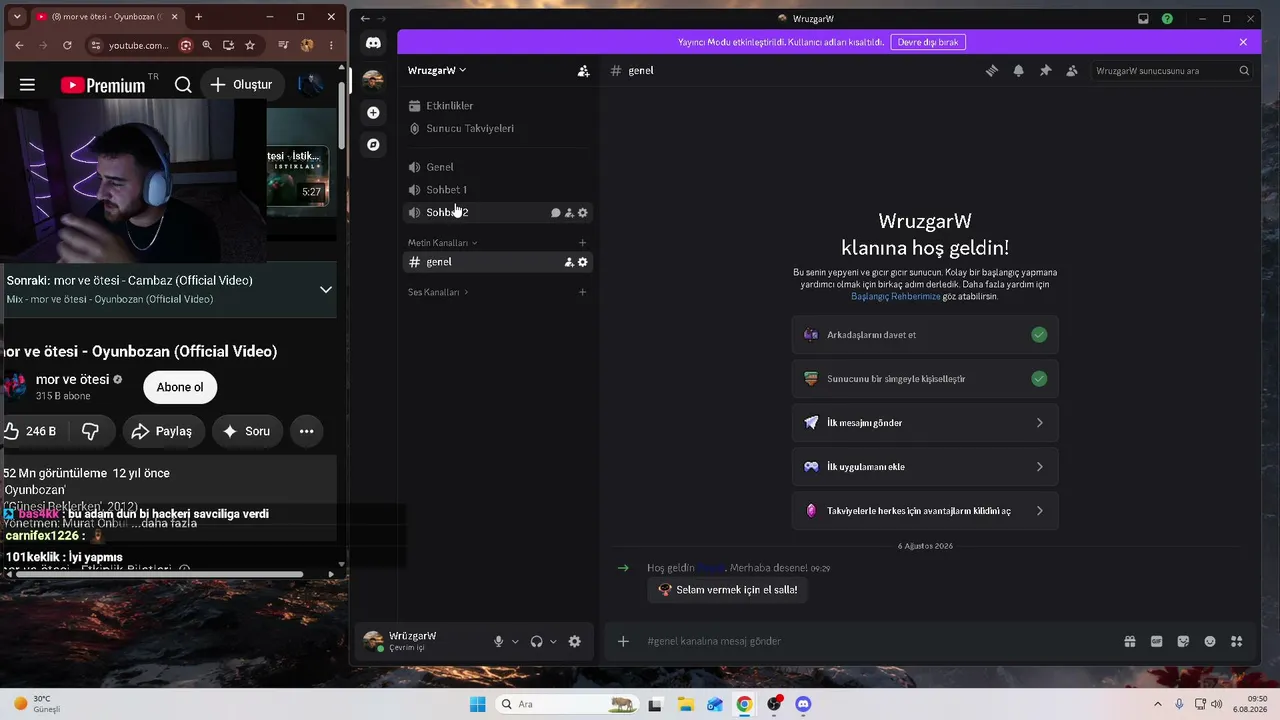The width and height of the screenshot is (1280, 720).
Task: Open the apps launcher in chat bar
Action: point(1237,642)
